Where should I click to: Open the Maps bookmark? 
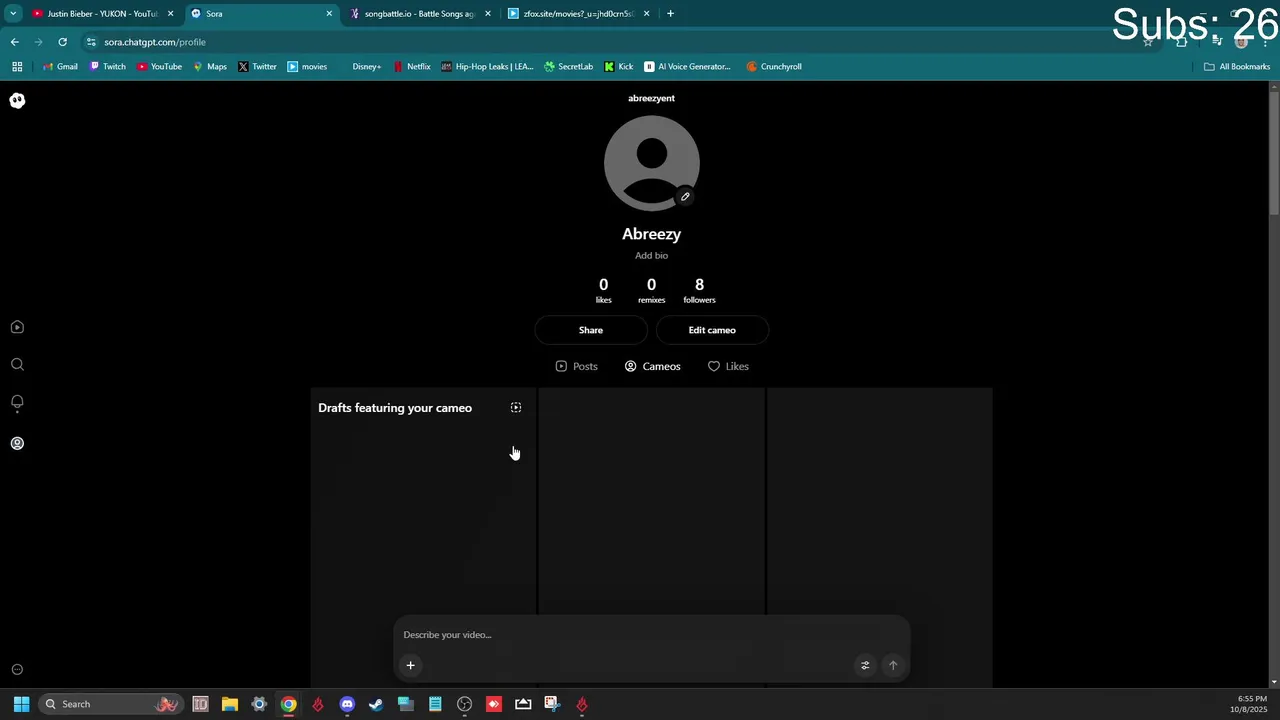[210, 67]
